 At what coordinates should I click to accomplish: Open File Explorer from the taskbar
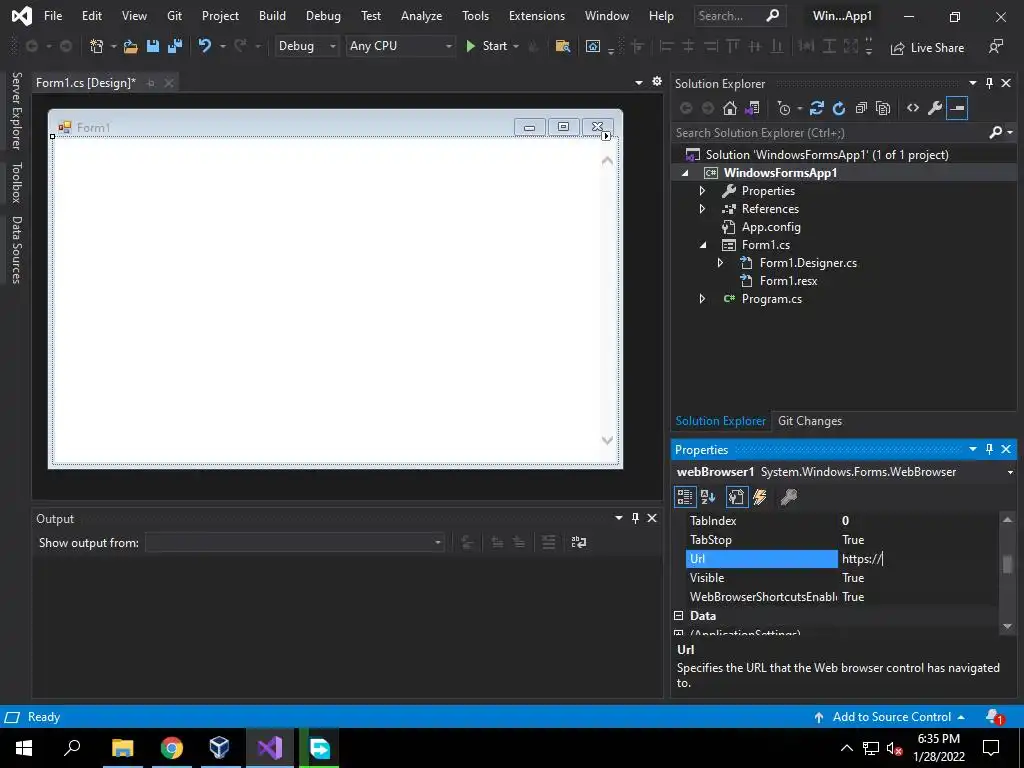(122, 748)
